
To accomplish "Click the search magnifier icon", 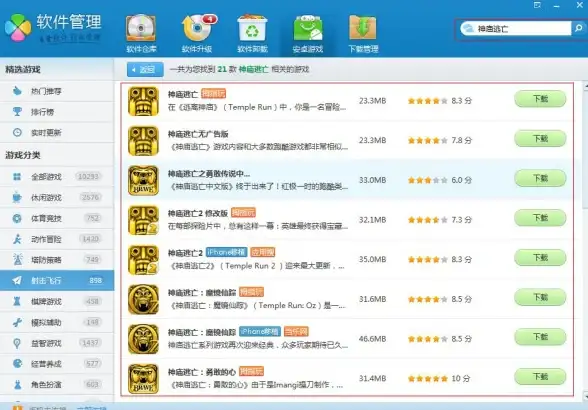I will pyautogui.click(x=578, y=29).
